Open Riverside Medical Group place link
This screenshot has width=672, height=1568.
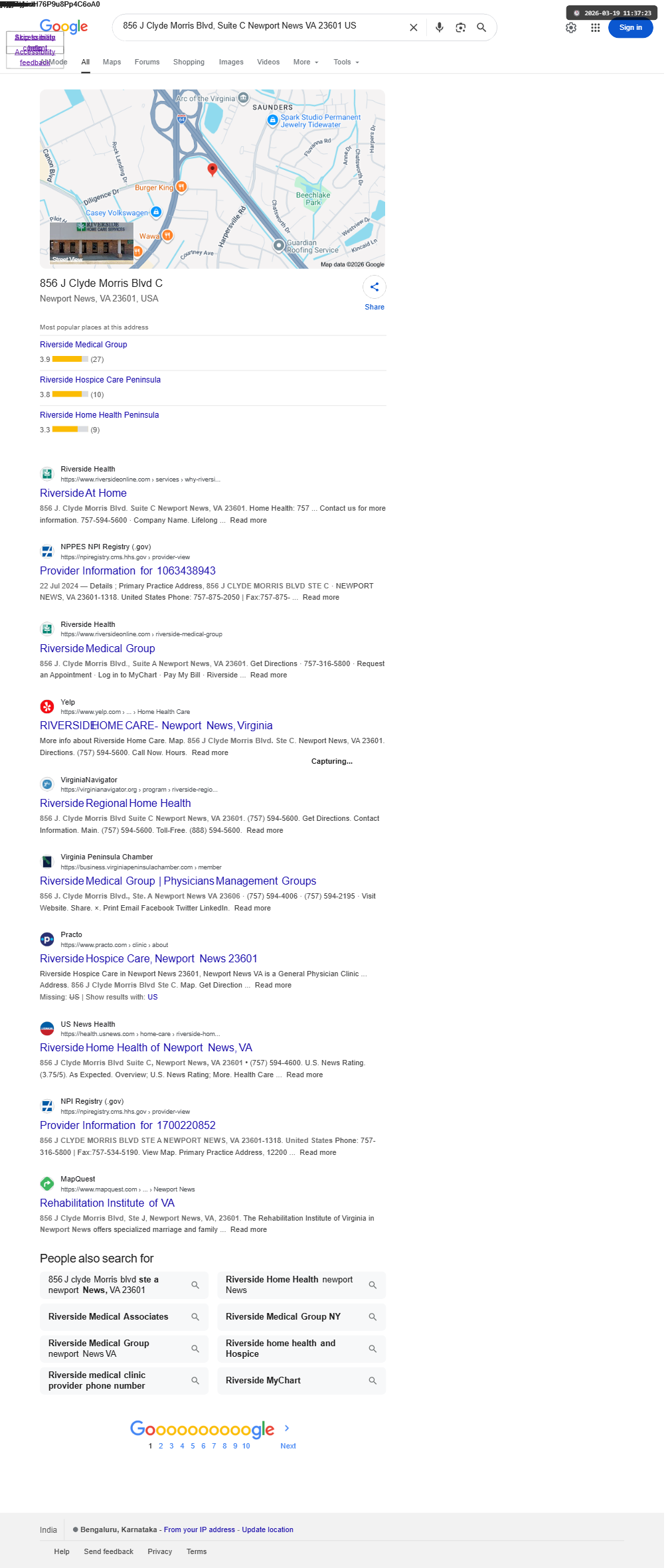tap(84, 345)
